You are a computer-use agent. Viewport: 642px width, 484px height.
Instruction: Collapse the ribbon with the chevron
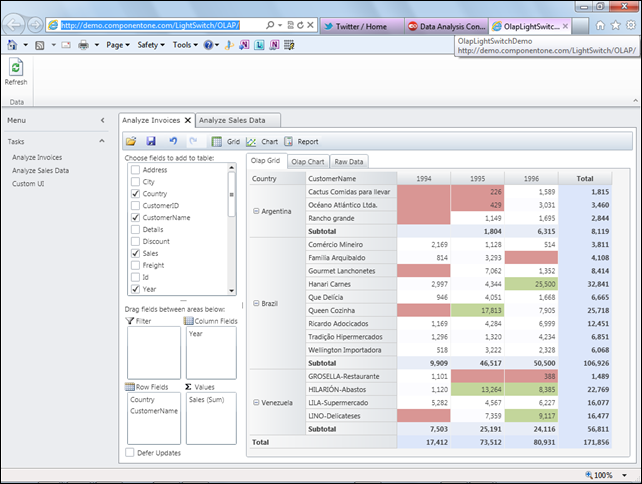point(635,100)
